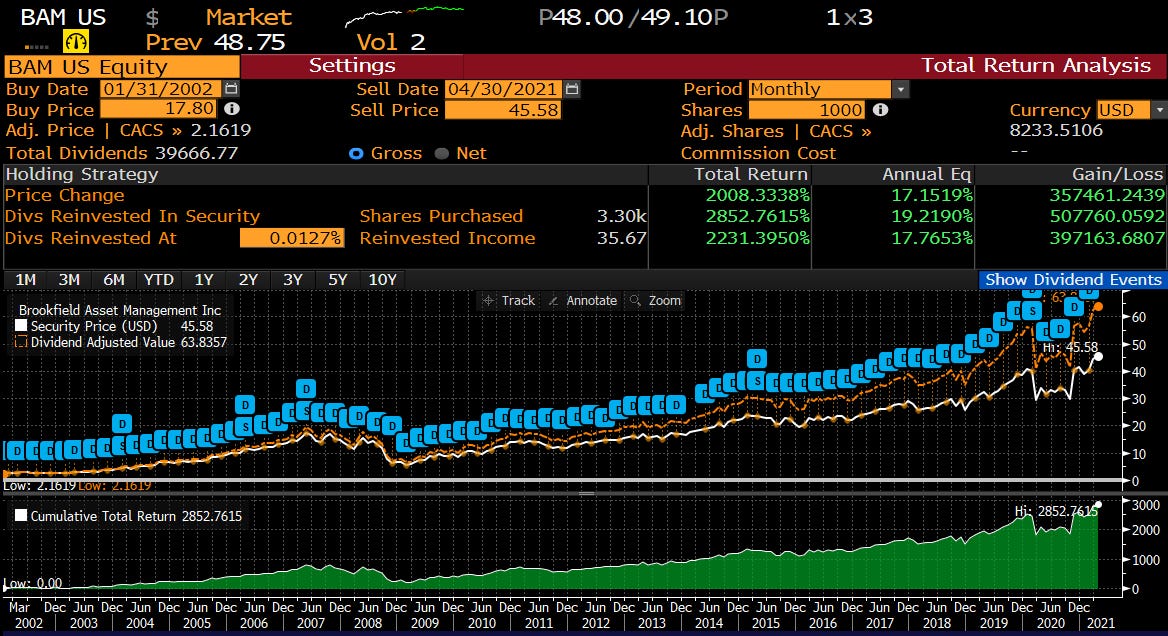Open the Sell Date calendar picker
Screen dimensions: 1168x636
click(x=572, y=89)
